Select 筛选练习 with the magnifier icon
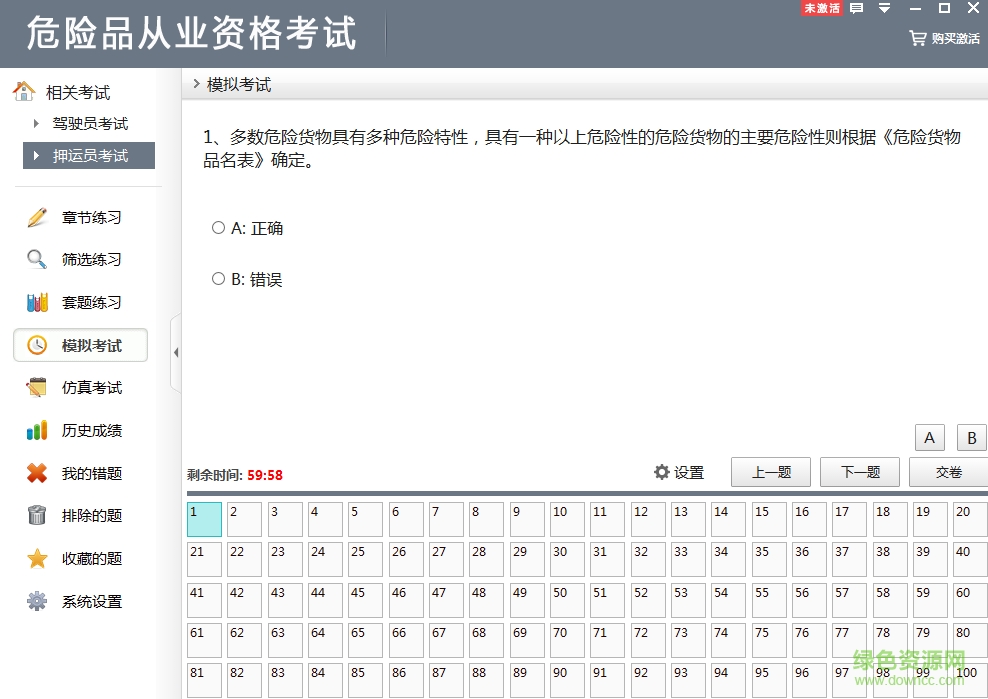Viewport: 988px width, 699px height. click(36, 259)
